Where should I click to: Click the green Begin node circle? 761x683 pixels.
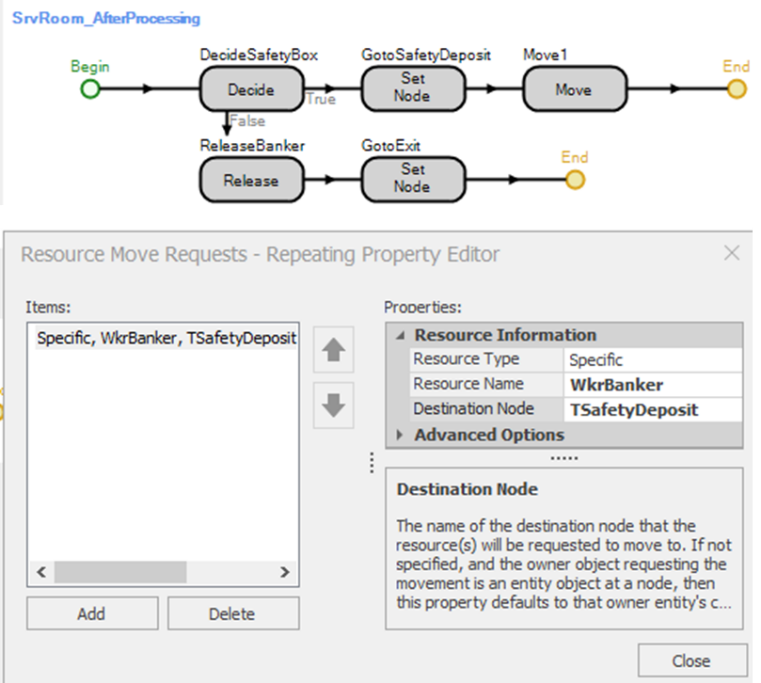click(90, 89)
